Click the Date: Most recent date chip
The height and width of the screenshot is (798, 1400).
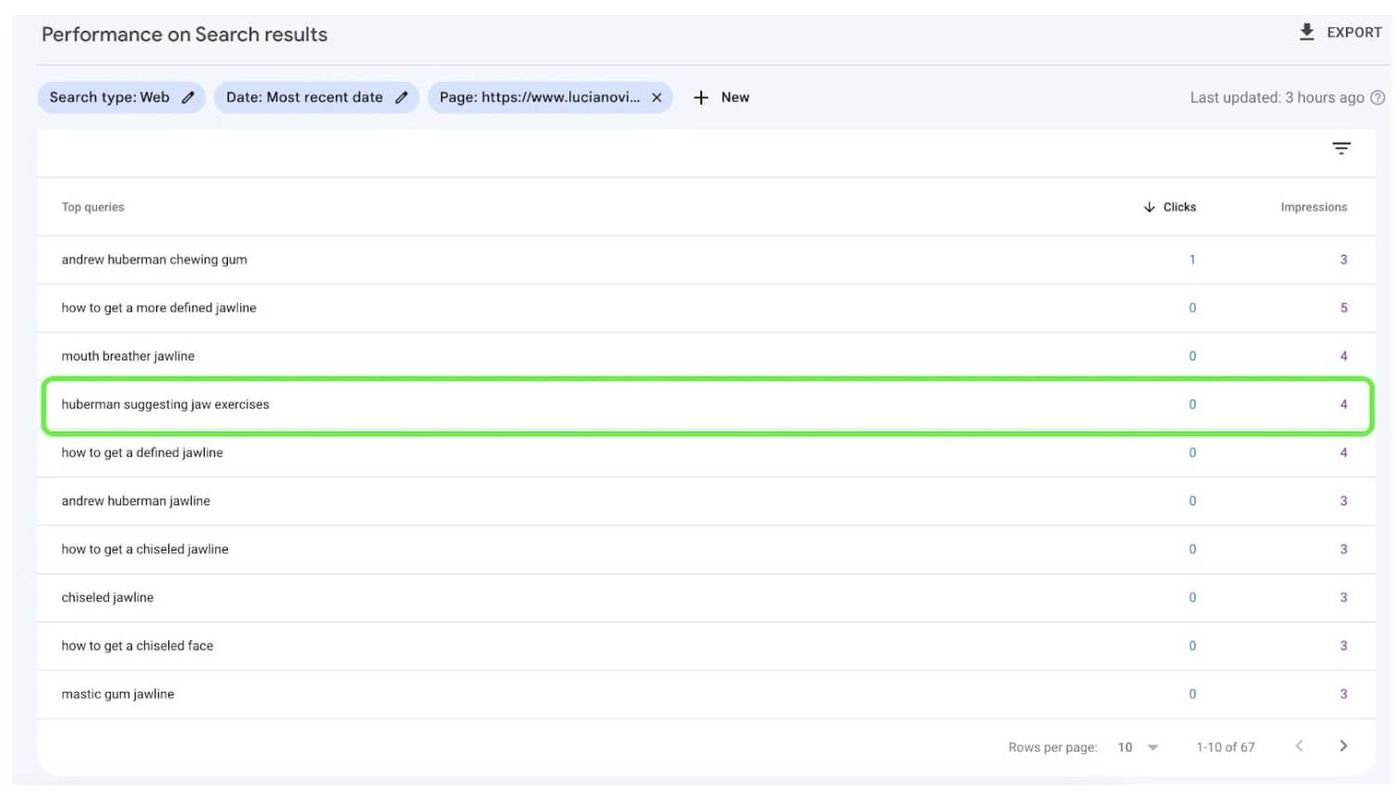pos(316,97)
